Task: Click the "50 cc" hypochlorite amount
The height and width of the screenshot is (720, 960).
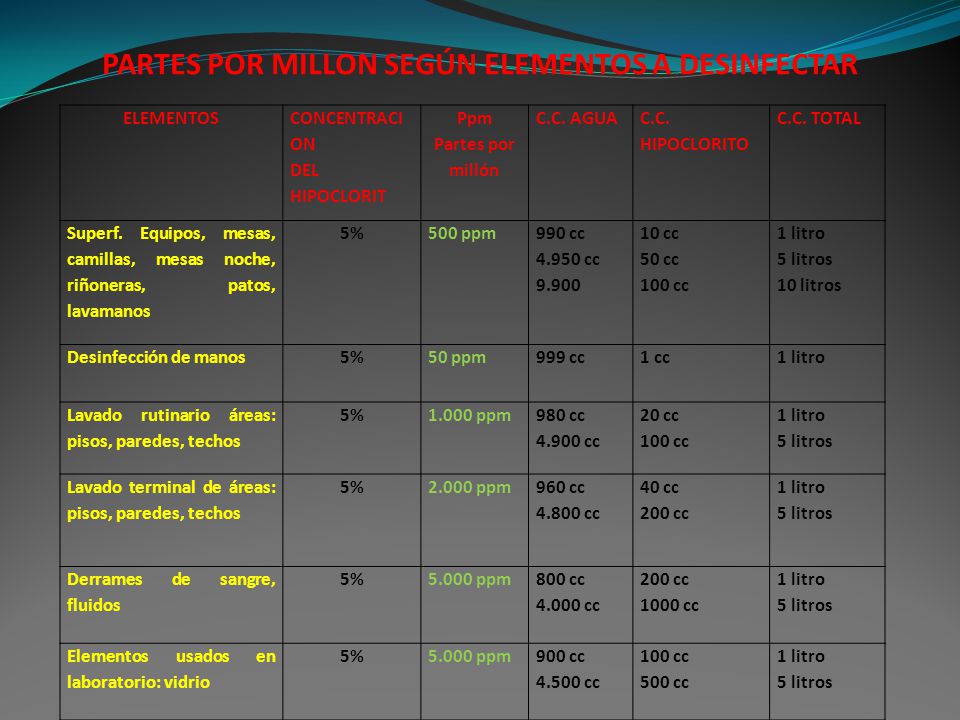Action: tap(659, 260)
